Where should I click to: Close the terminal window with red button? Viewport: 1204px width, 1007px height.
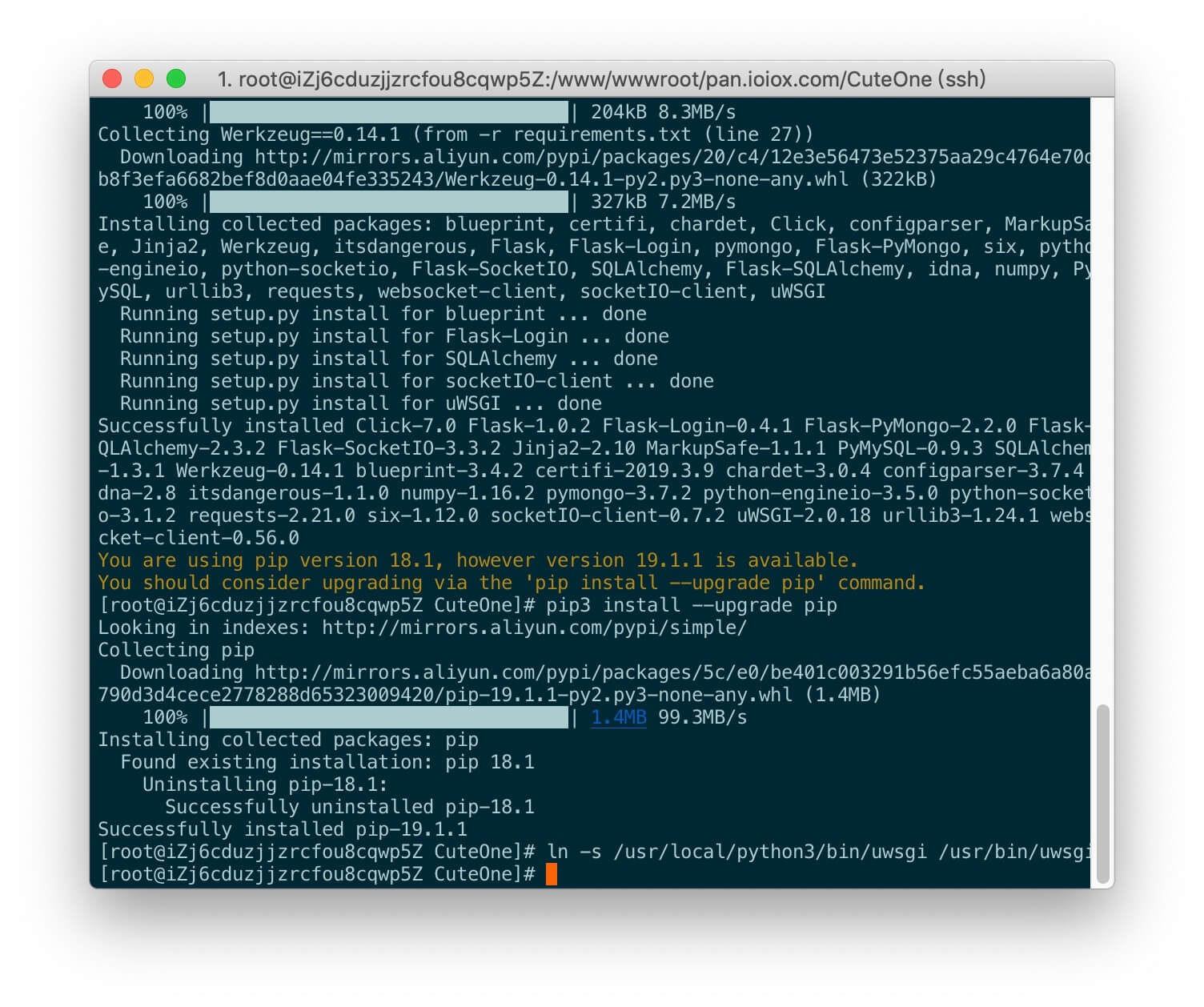tap(112, 78)
